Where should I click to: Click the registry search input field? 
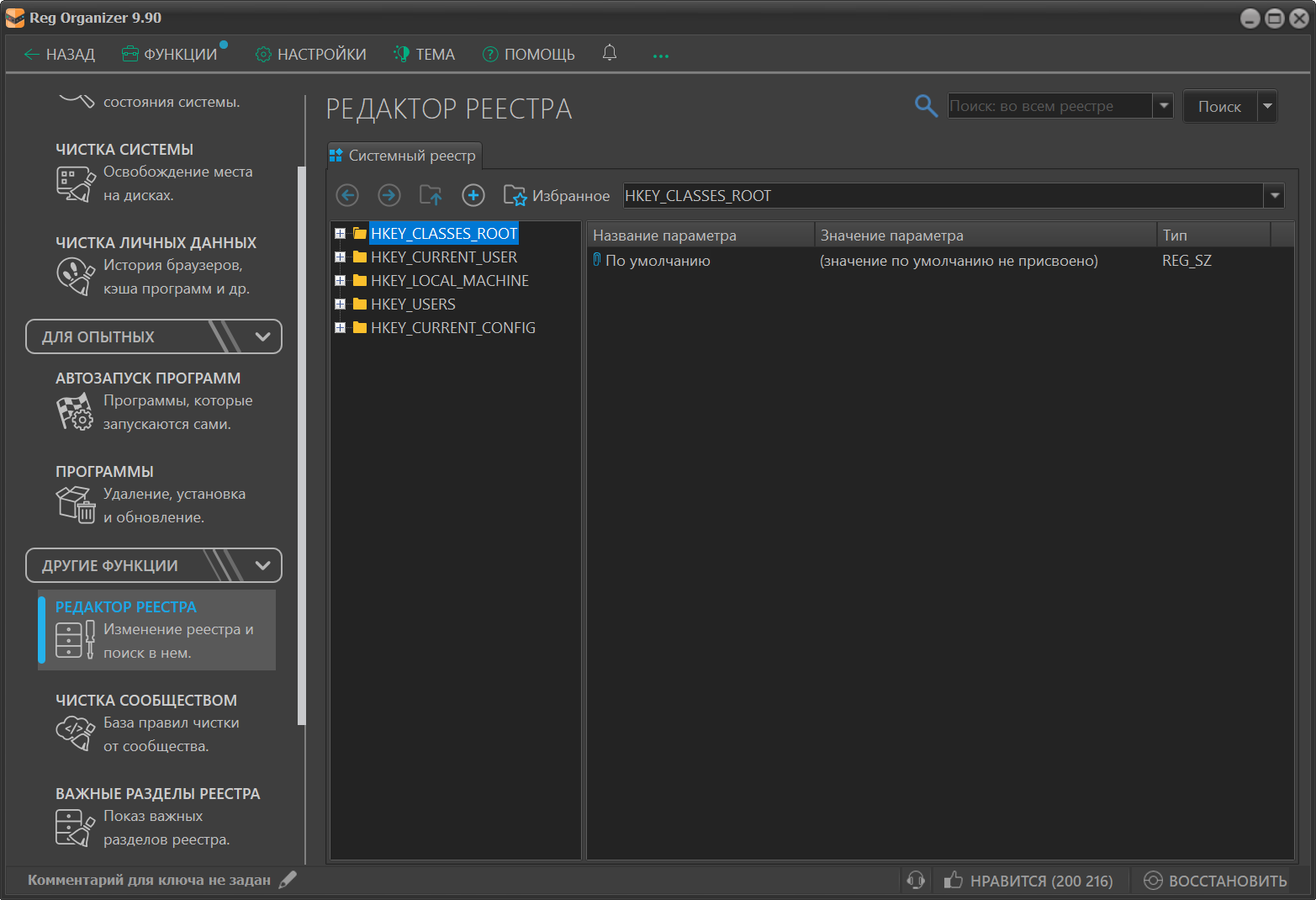1048,106
